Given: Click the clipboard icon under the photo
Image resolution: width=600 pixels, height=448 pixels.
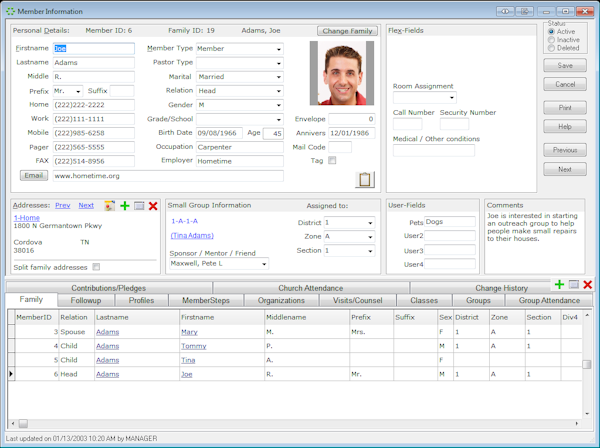Looking at the screenshot, I should 365,180.
